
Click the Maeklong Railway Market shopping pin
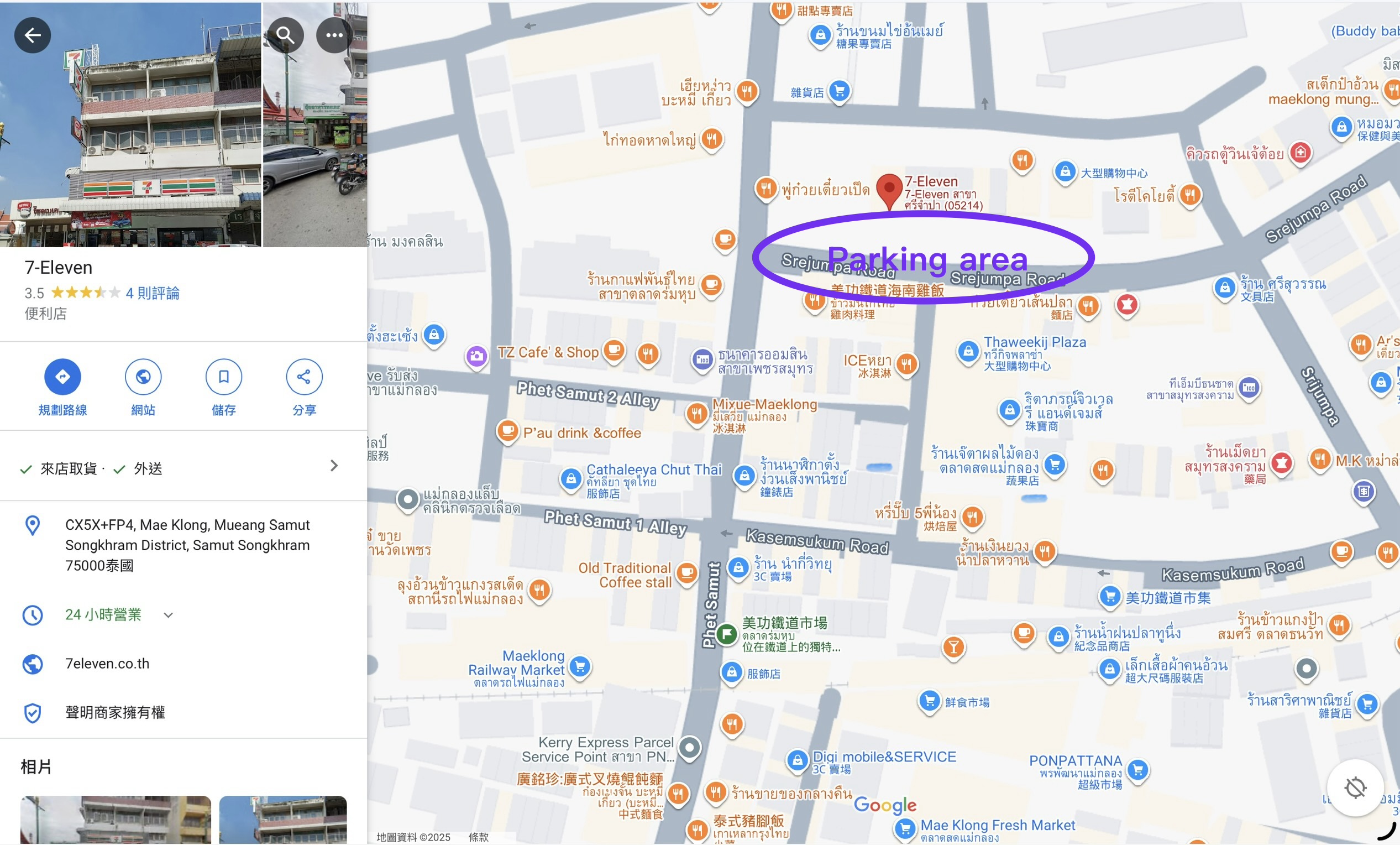point(580,666)
